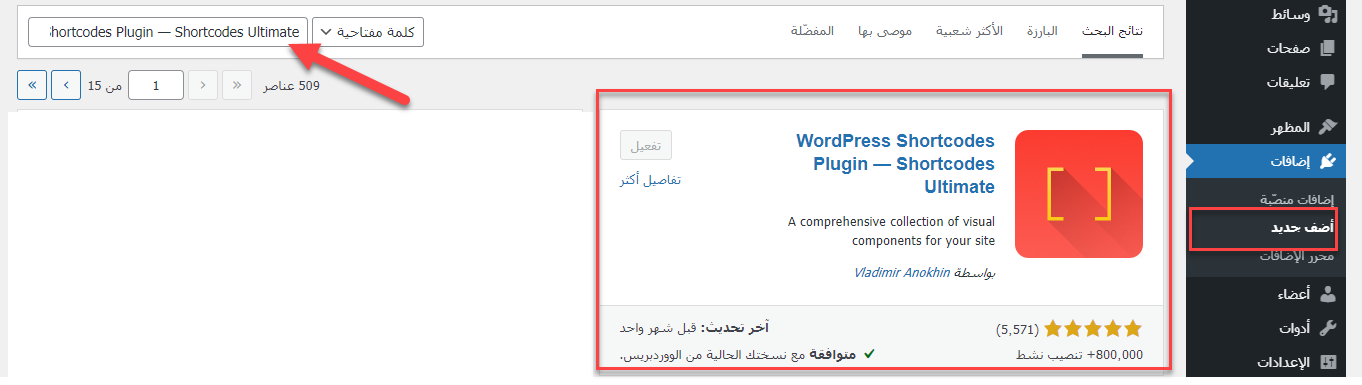Click the compatibility checkmark icon
Image resolution: width=1362 pixels, height=385 pixels.
pyautogui.click(x=869, y=354)
